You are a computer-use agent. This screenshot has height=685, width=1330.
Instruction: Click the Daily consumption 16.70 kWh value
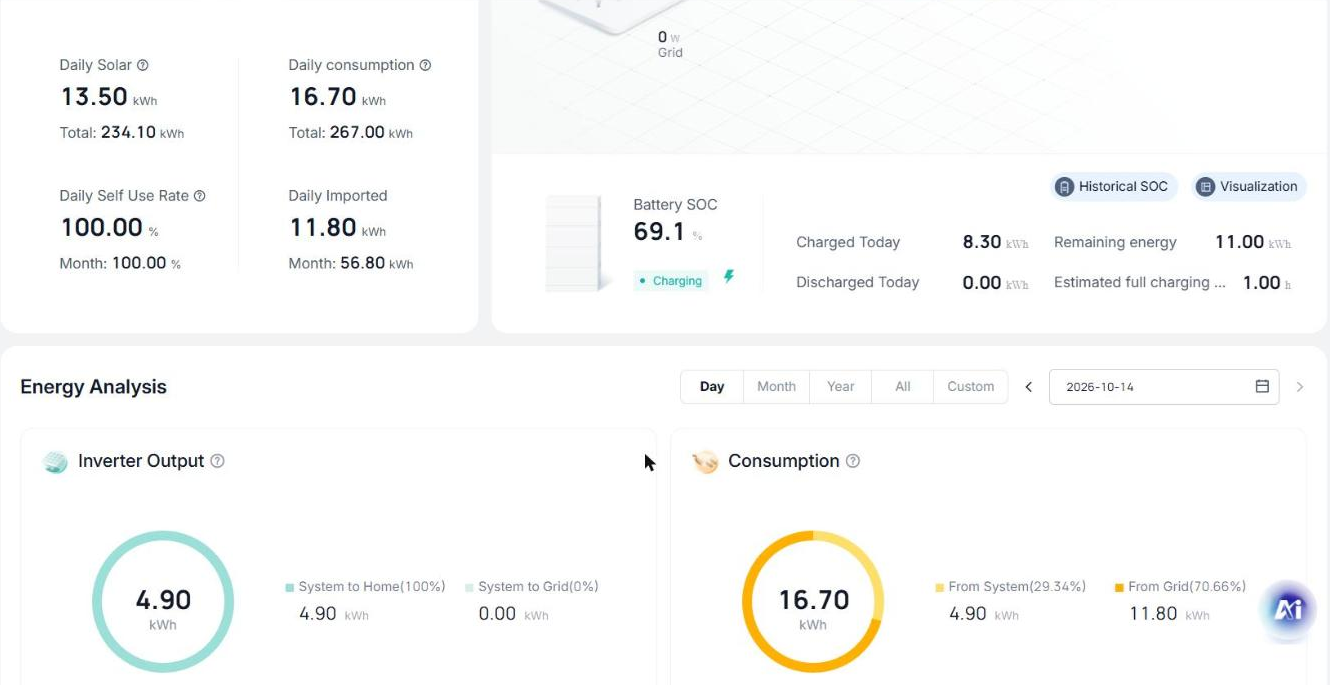[337, 97]
